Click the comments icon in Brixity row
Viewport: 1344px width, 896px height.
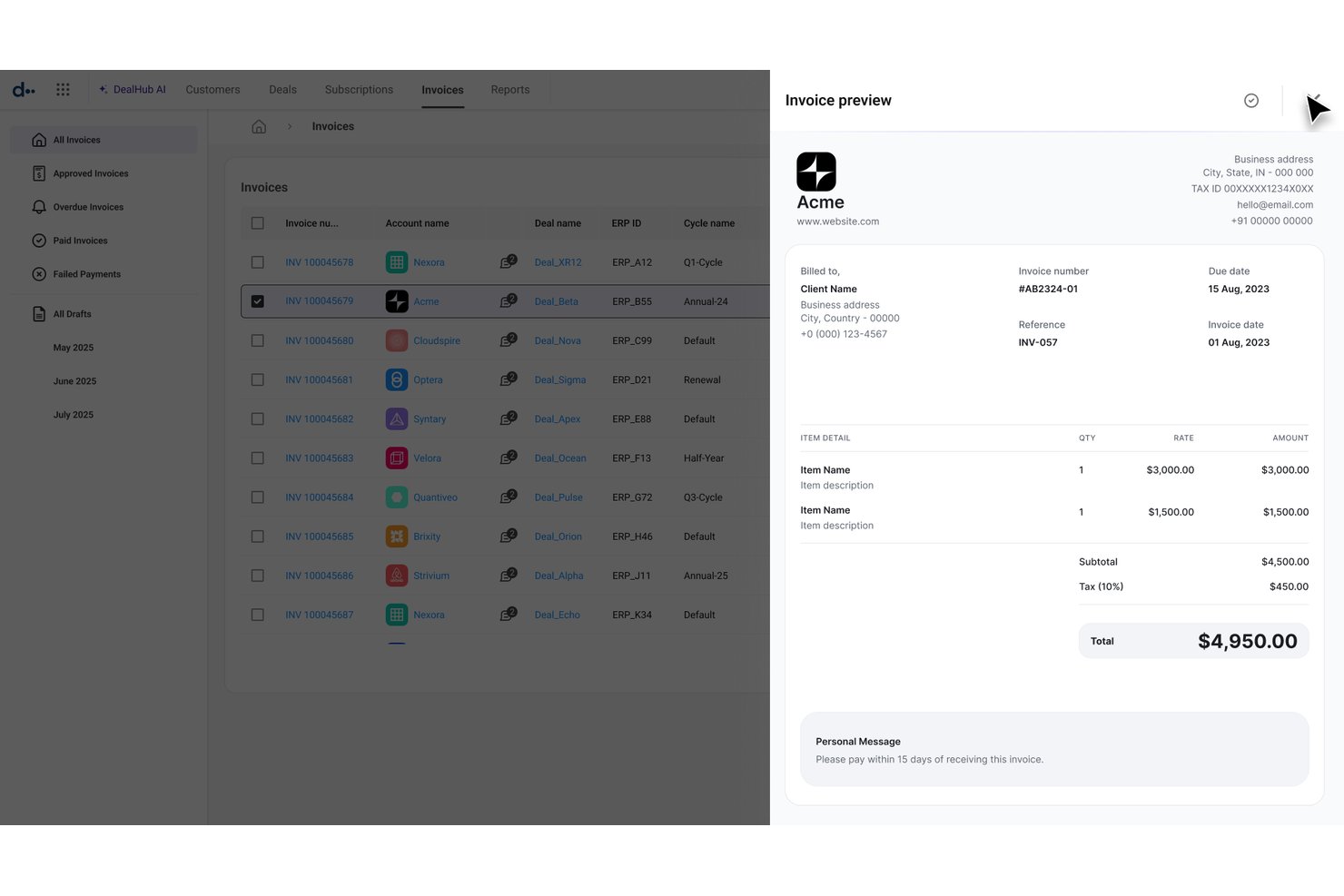[509, 536]
